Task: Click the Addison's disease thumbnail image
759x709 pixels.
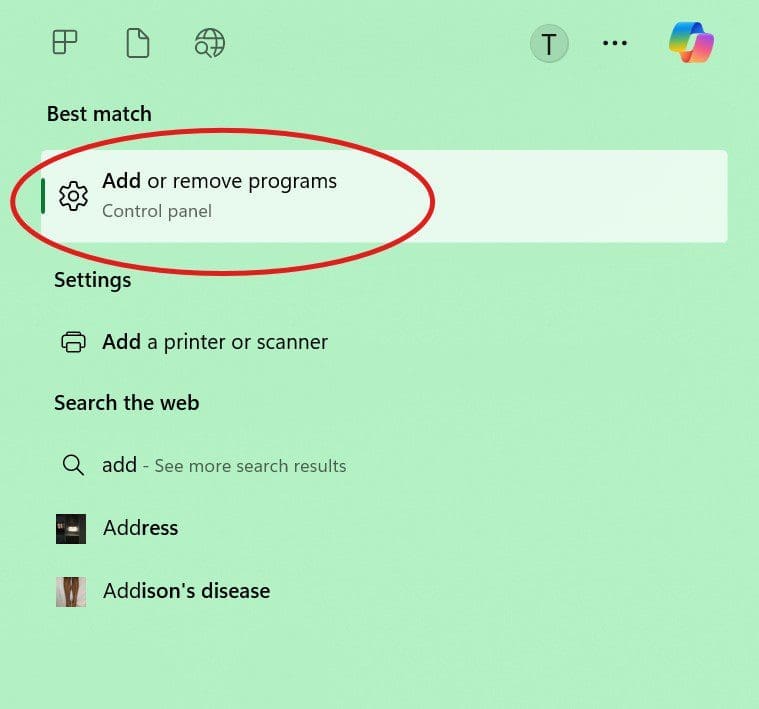Action: [71, 591]
